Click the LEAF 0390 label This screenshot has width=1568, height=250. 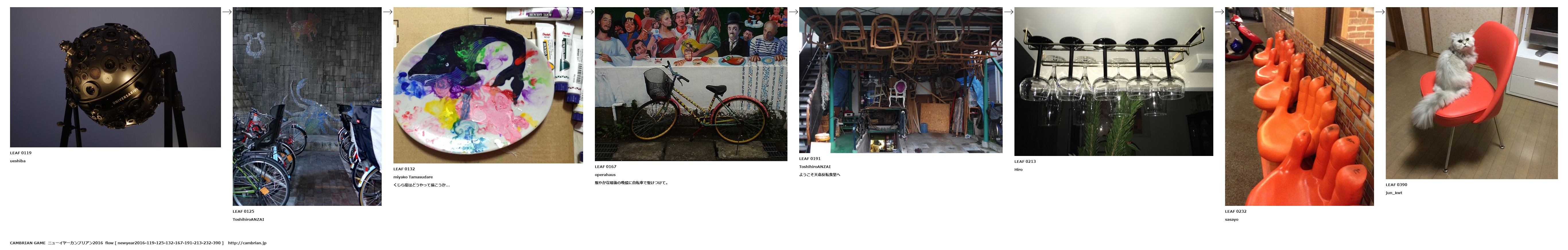(1396, 185)
